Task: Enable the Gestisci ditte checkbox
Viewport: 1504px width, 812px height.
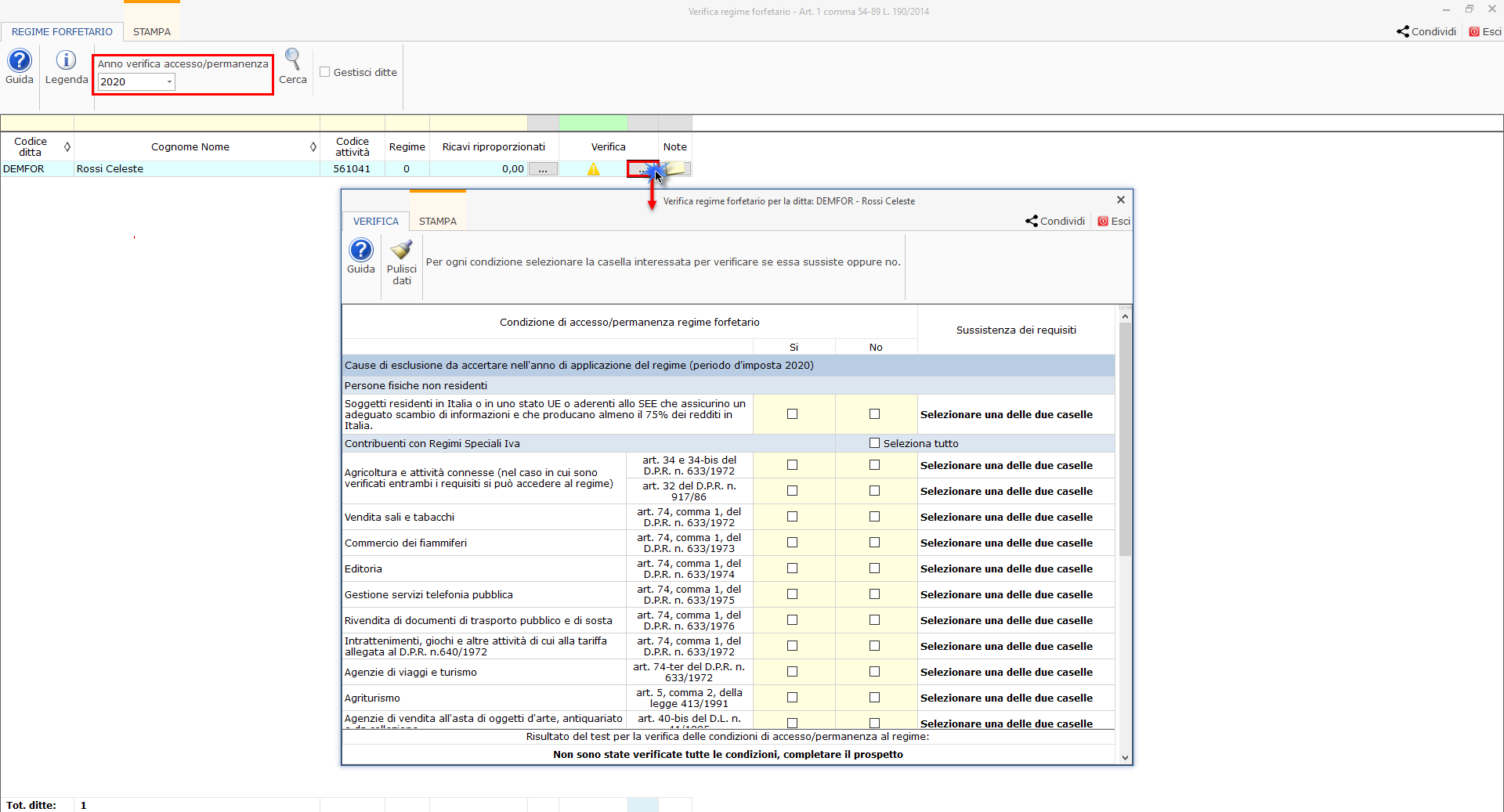Action: click(325, 72)
